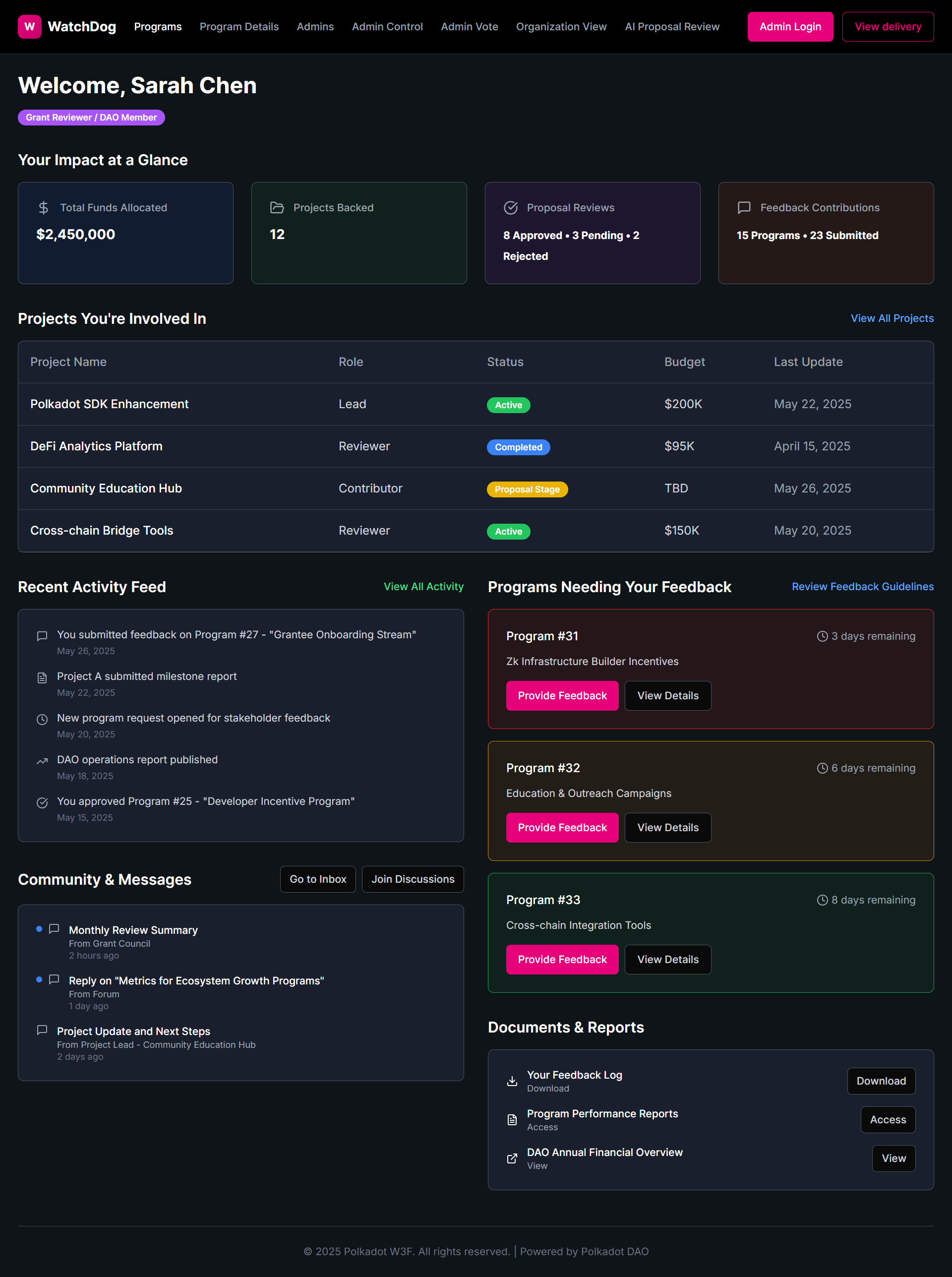Click the document icon next to Program Performance Reports
Image resolution: width=952 pixels, height=1277 pixels.
(512, 1120)
